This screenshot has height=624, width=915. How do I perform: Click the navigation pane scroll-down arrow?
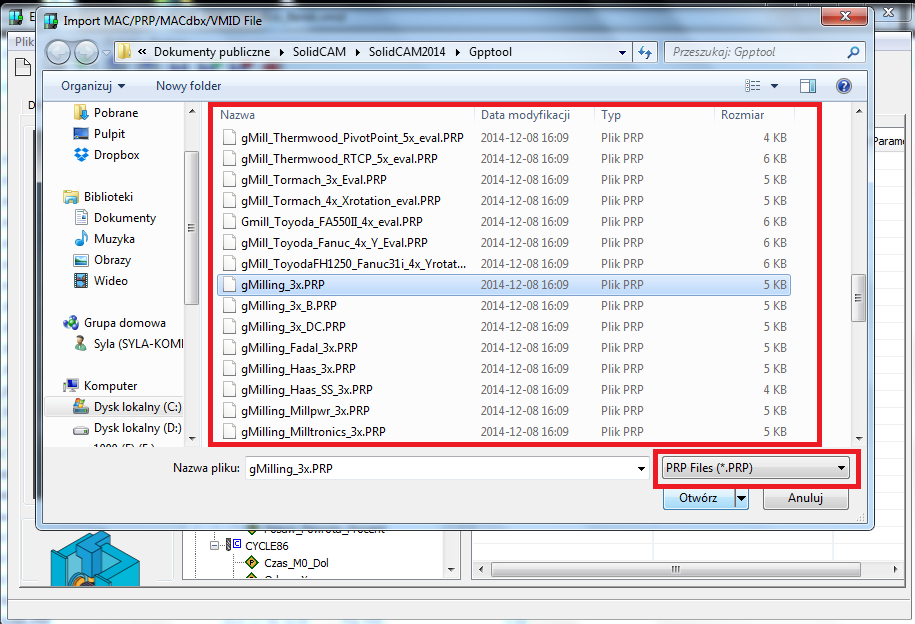point(192,438)
